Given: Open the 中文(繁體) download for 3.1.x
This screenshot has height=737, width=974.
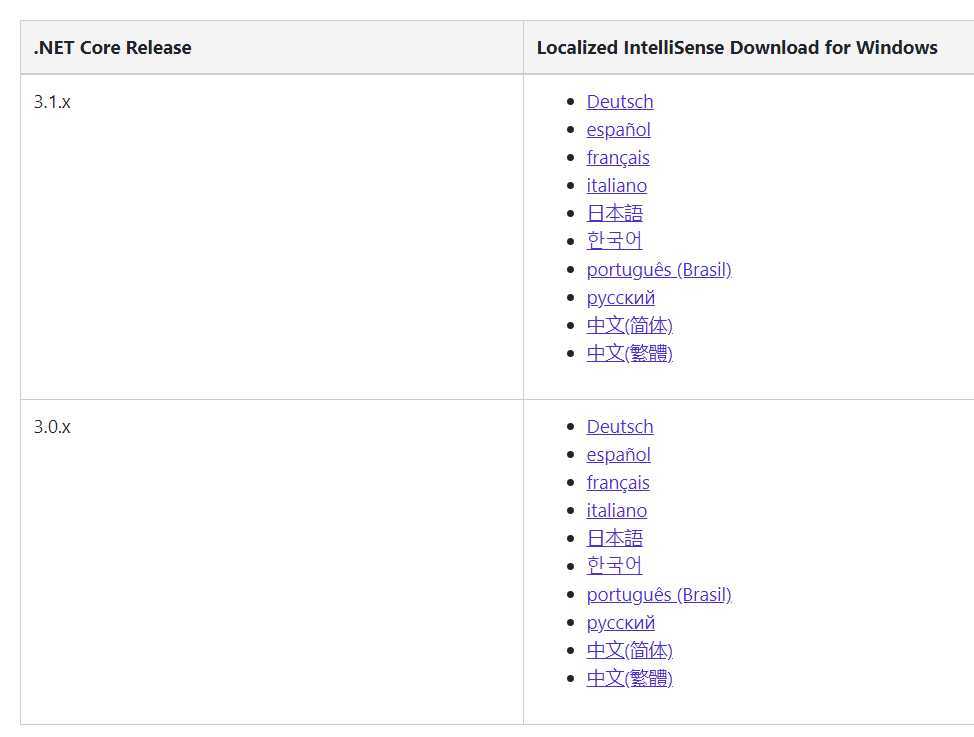Looking at the screenshot, I should coord(629,353).
